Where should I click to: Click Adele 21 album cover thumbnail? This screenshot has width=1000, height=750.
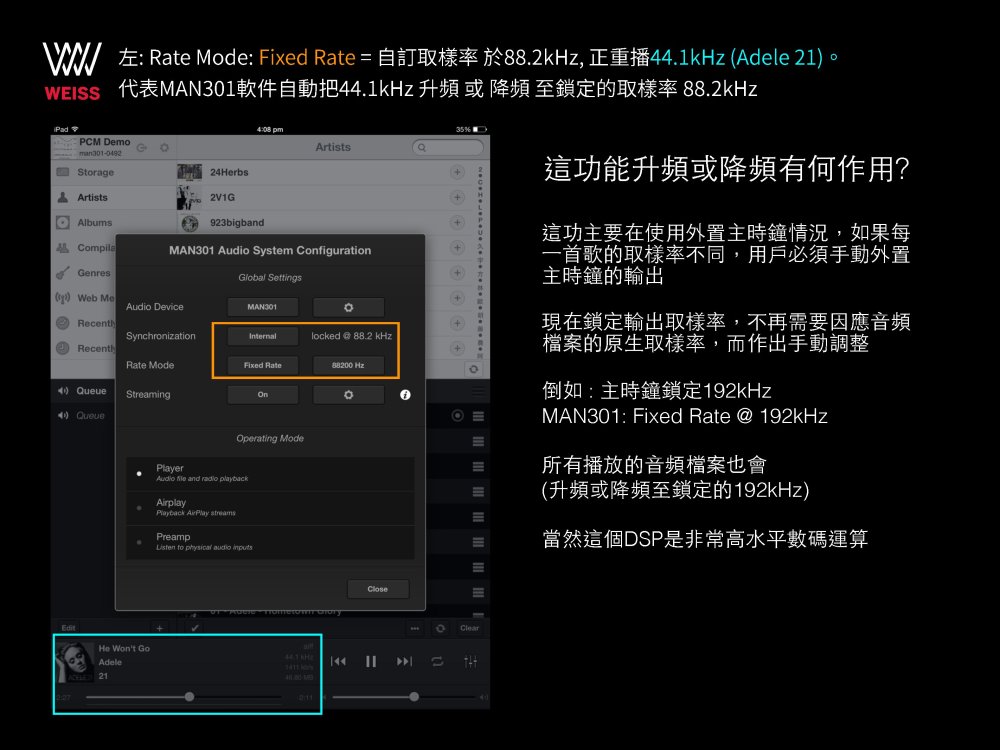pos(75,663)
